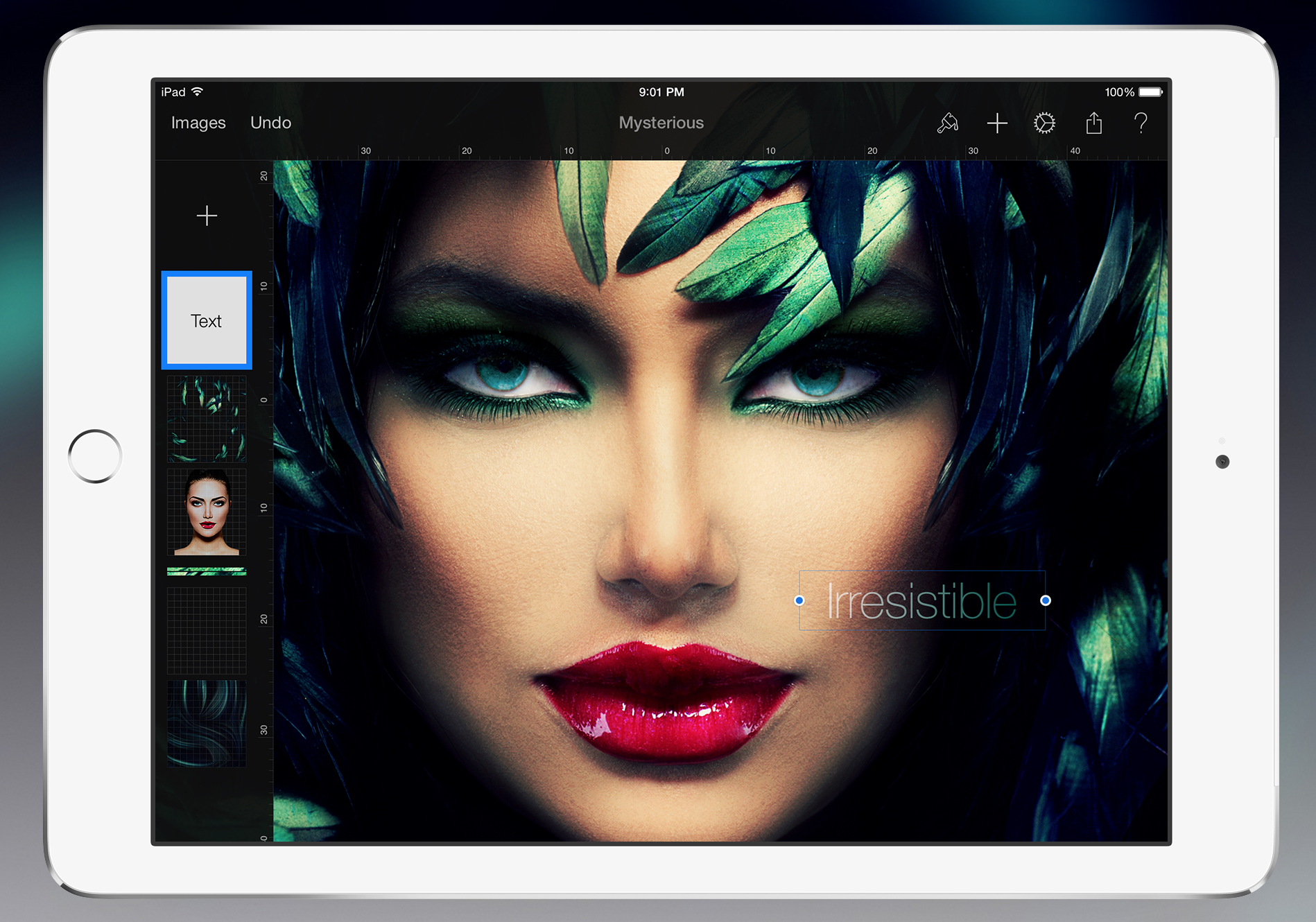Open the paintbrush Tools icon
Screen dimensions: 1316x922
[947, 123]
